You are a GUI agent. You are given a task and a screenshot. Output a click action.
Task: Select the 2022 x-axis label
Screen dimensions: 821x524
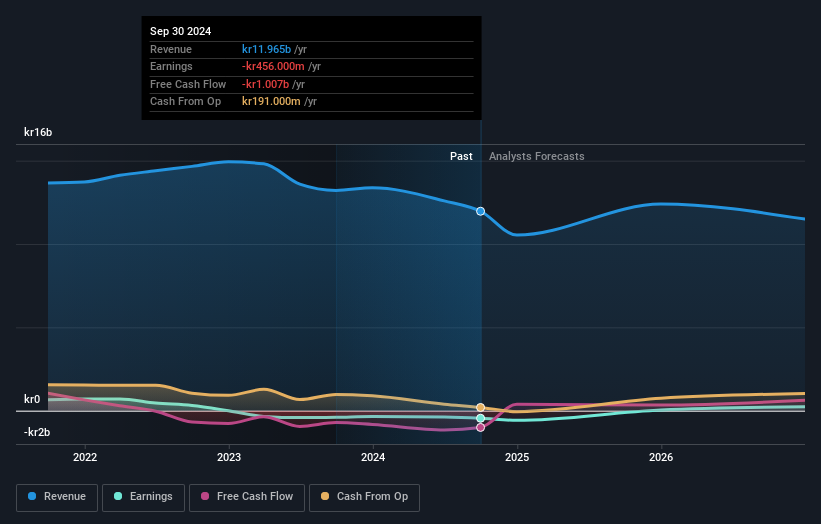(85, 457)
